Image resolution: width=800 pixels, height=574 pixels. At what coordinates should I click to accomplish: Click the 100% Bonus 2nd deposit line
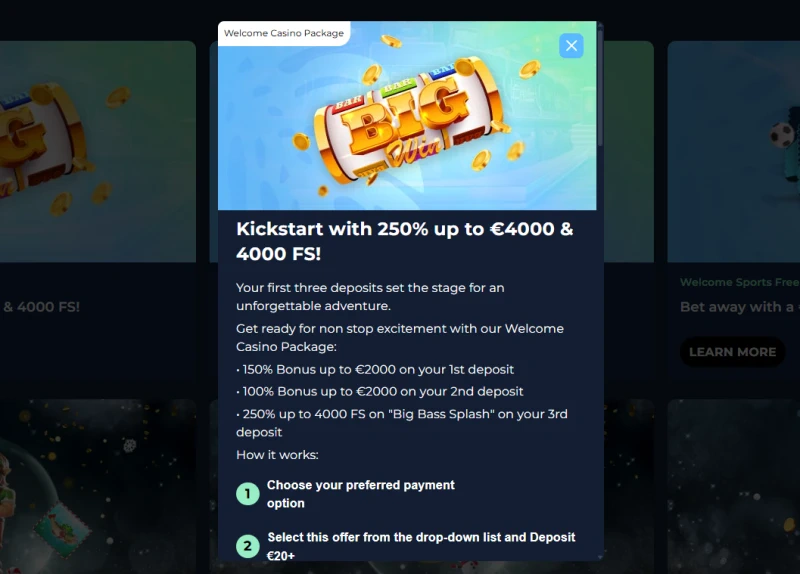pos(380,391)
